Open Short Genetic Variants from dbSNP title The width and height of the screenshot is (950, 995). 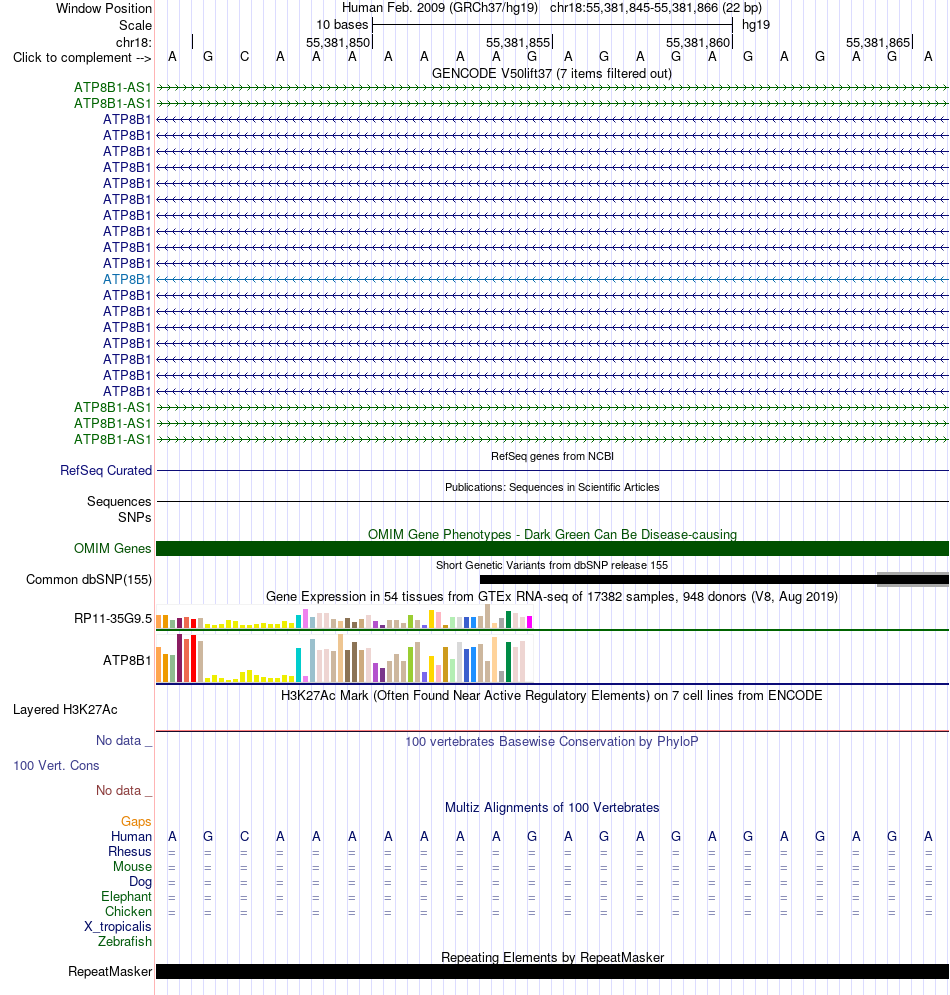[x=552, y=565]
